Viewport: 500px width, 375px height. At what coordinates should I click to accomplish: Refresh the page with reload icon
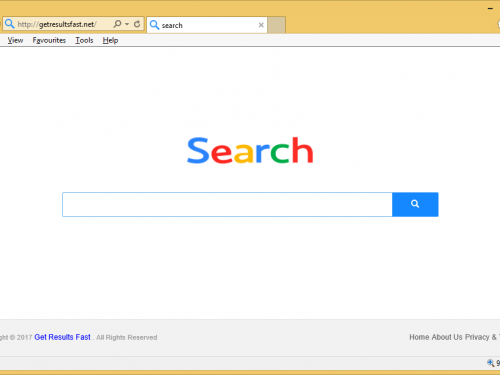pyautogui.click(x=137, y=24)
